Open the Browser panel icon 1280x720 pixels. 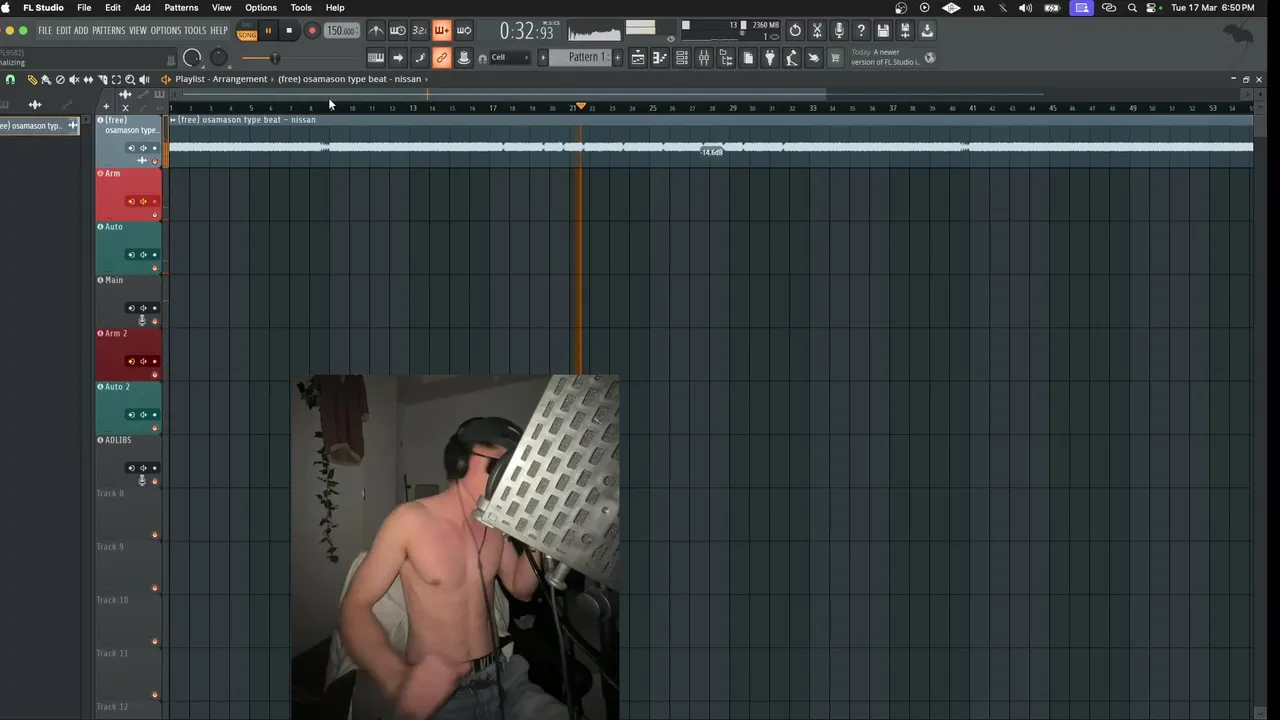[726, 57]
